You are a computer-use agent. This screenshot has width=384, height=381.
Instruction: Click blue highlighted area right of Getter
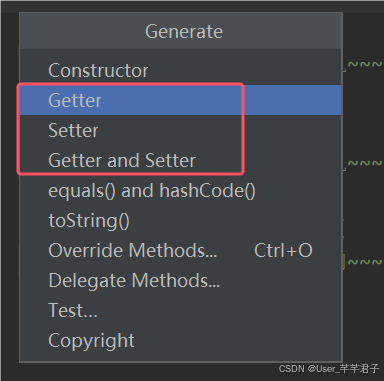(293, 100)
